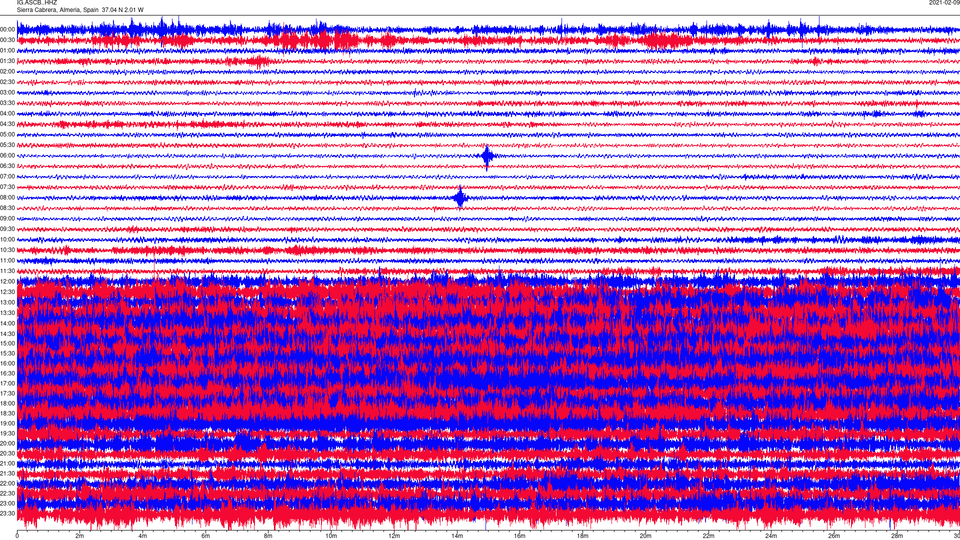Select the 12:00 time label
The width and height of the screenshot is (960, 540).
pos(7,281)
